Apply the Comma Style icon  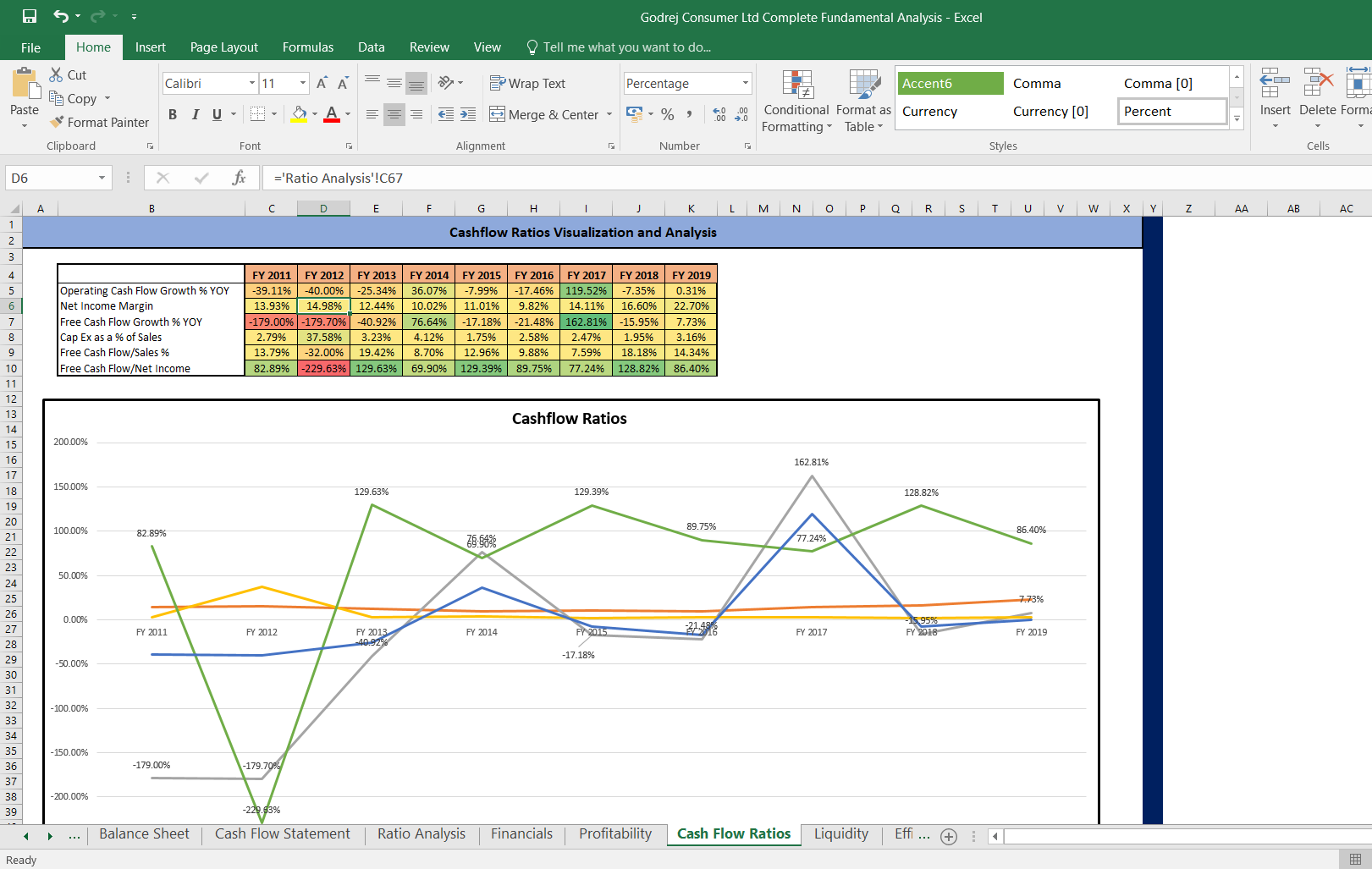pyautogui.click(x=690, y=114)
